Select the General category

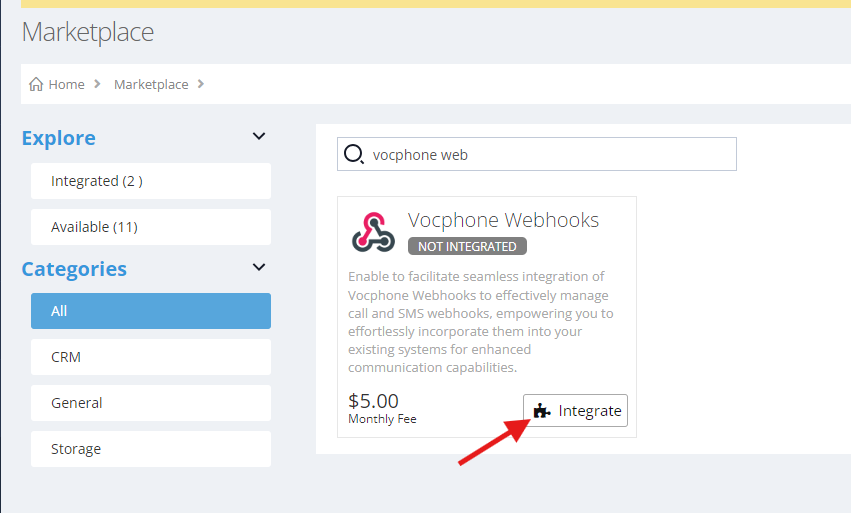[x=151, y=403]
